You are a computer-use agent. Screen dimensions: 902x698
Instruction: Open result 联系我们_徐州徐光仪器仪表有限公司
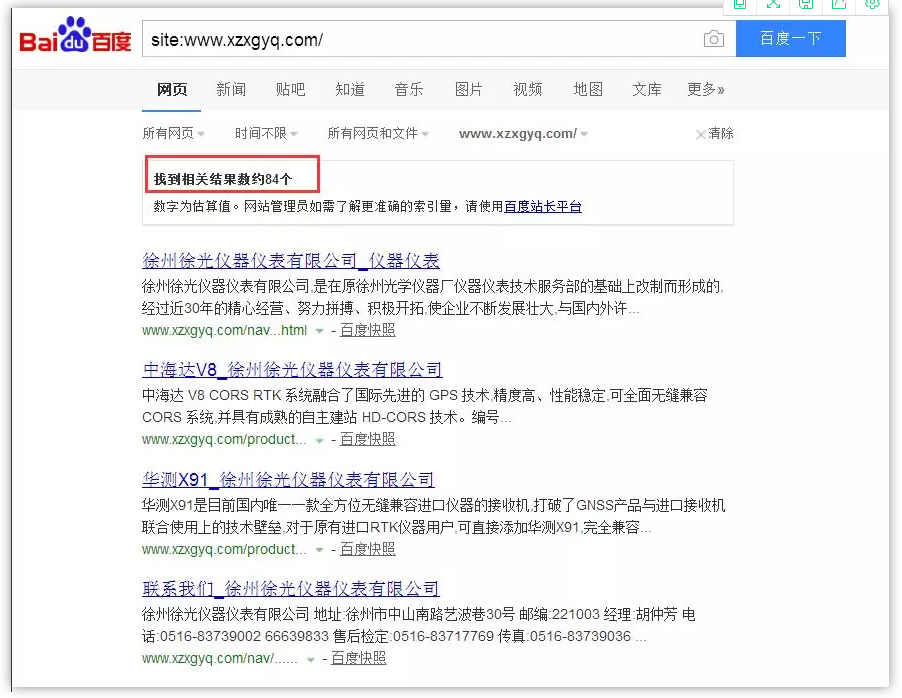[x=291, y=589]
